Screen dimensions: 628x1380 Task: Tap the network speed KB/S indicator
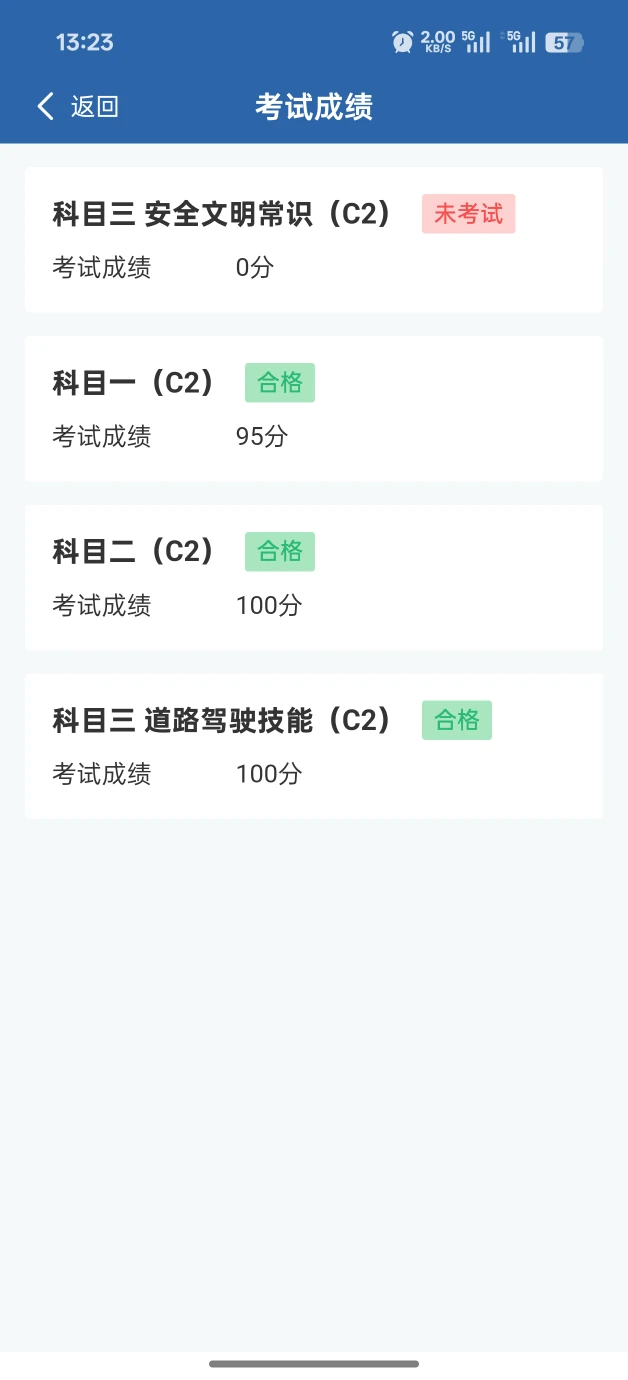(x=438, y=42)
